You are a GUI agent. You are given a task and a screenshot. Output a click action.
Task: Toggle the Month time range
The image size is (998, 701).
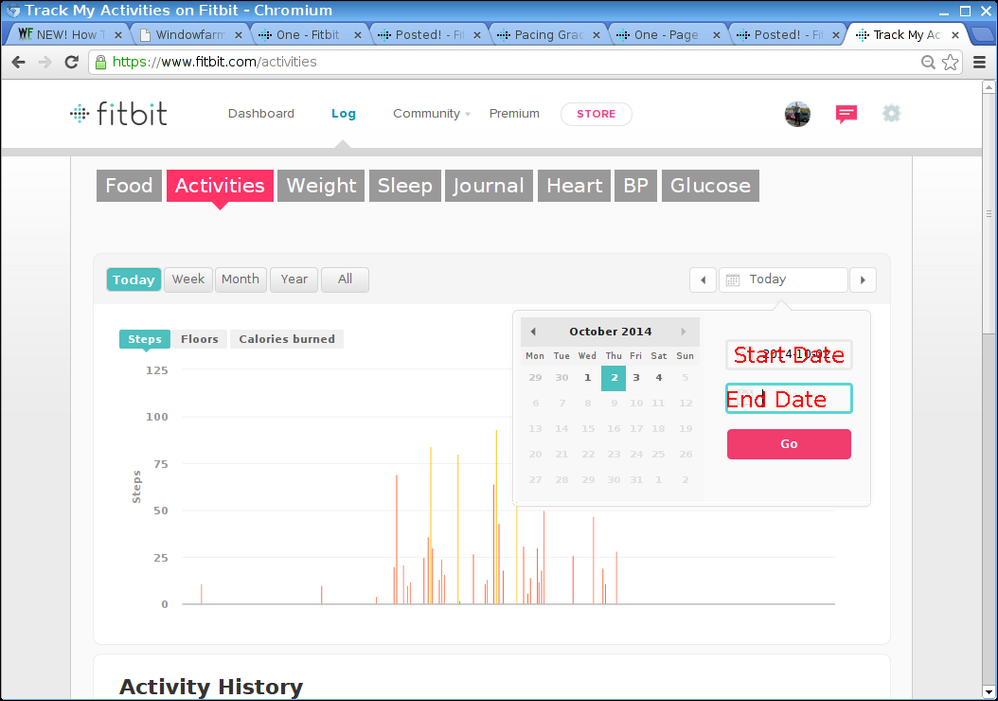[x=240, y=280]
